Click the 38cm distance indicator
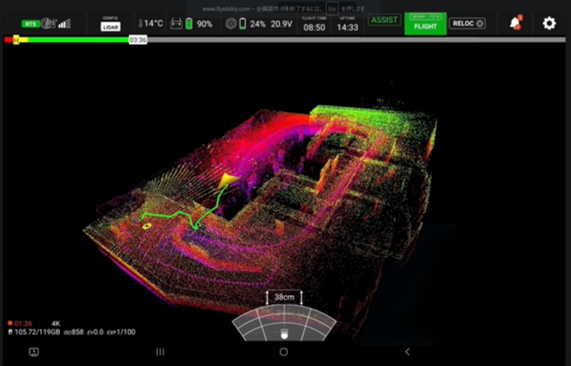The width and height of the screenshot is (571, 366). [x=284, y=297]
